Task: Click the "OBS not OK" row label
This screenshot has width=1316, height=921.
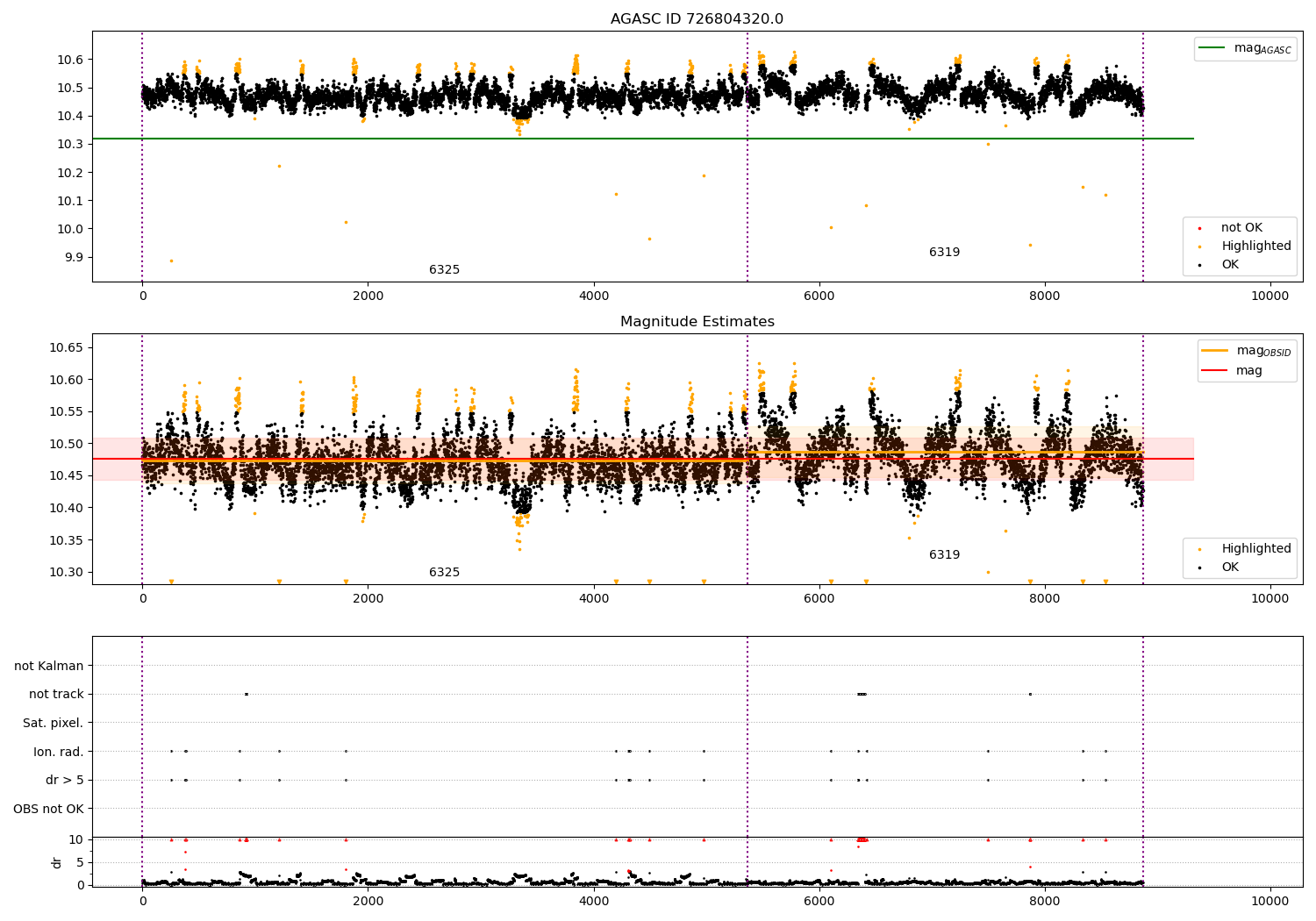Action: (x=49, y=809)
